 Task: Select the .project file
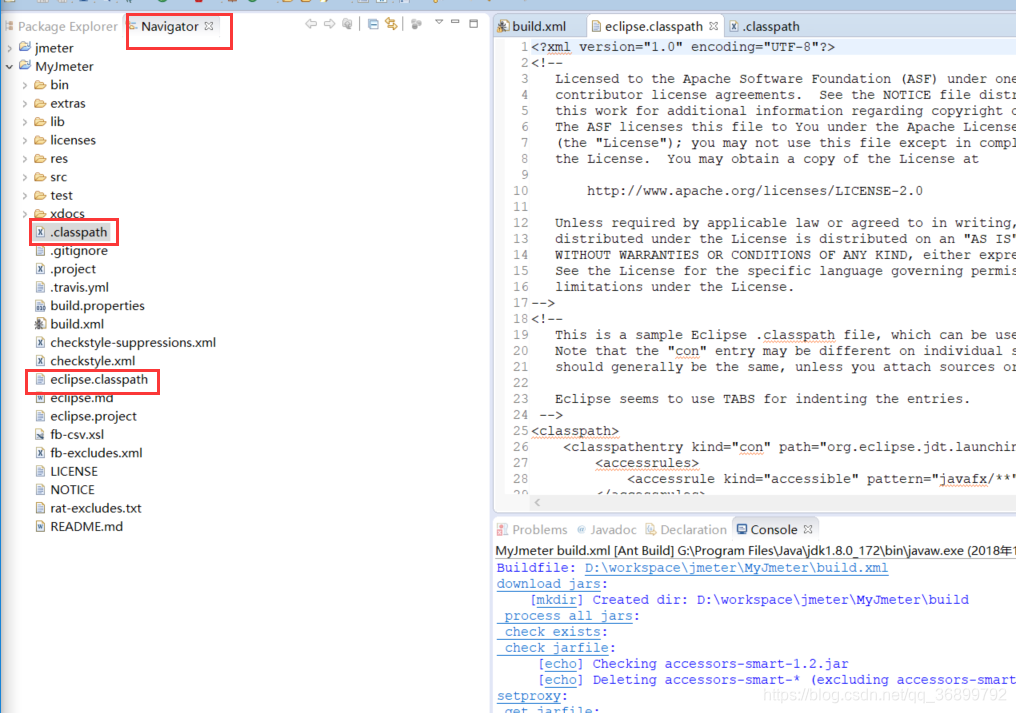pos(73,269)
